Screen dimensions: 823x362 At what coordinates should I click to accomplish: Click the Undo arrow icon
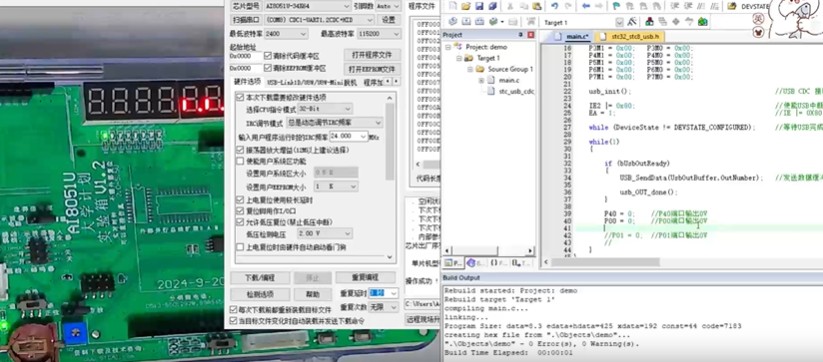coord(554,6)
